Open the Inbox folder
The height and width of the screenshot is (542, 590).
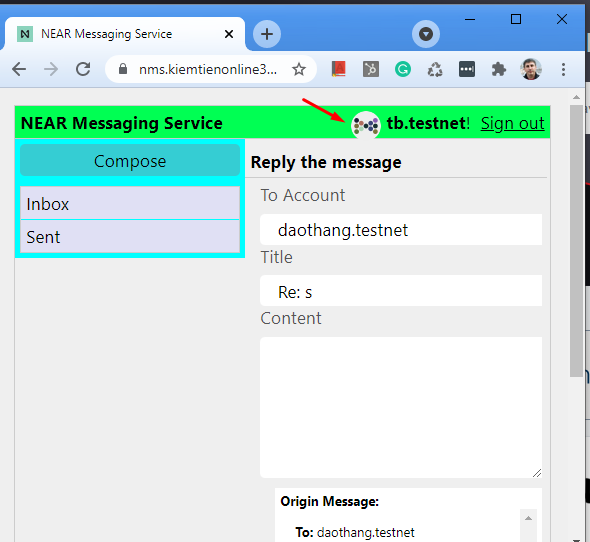(130, 203)
